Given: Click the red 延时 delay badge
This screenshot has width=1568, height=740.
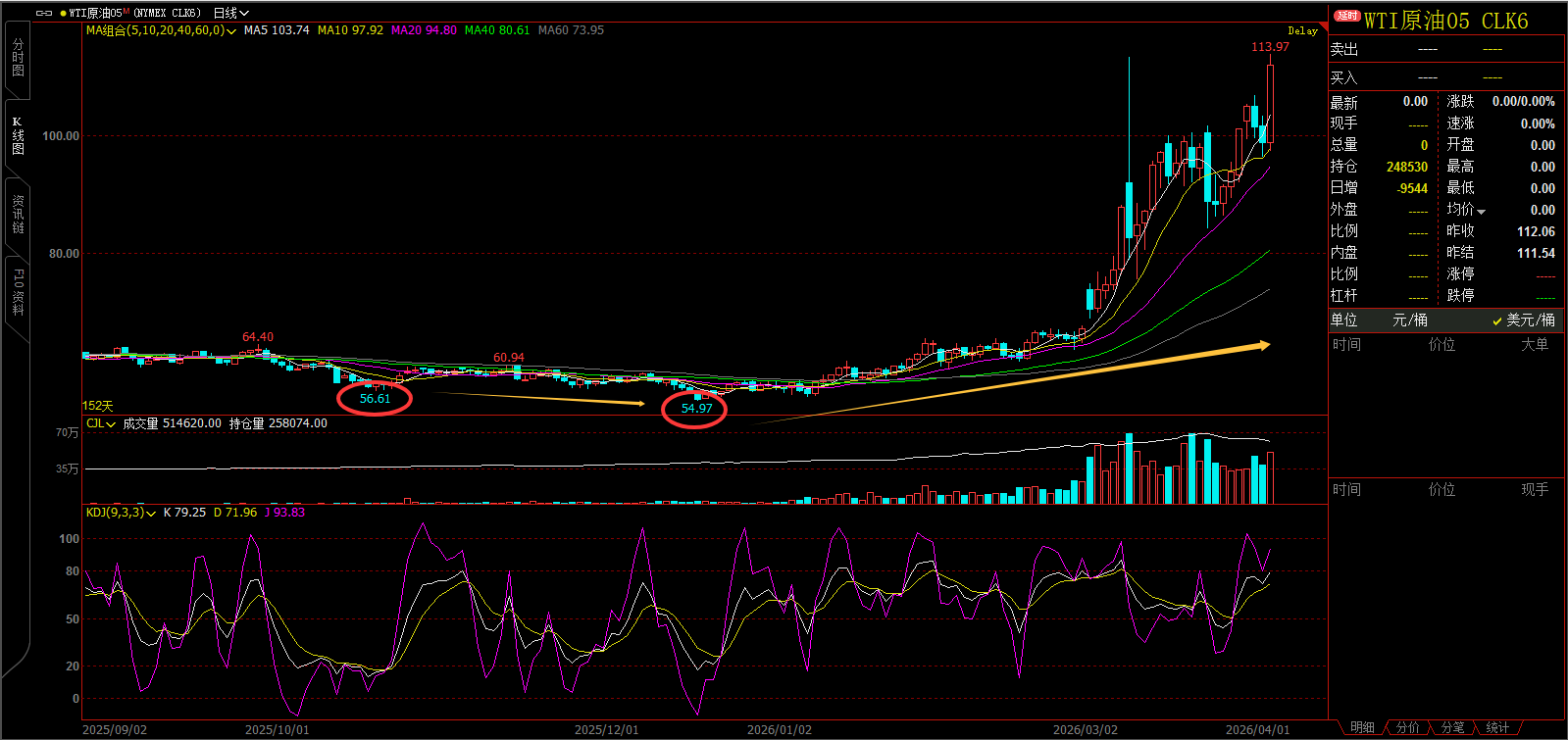Looking at the screenshot, I should point(1347,16).
